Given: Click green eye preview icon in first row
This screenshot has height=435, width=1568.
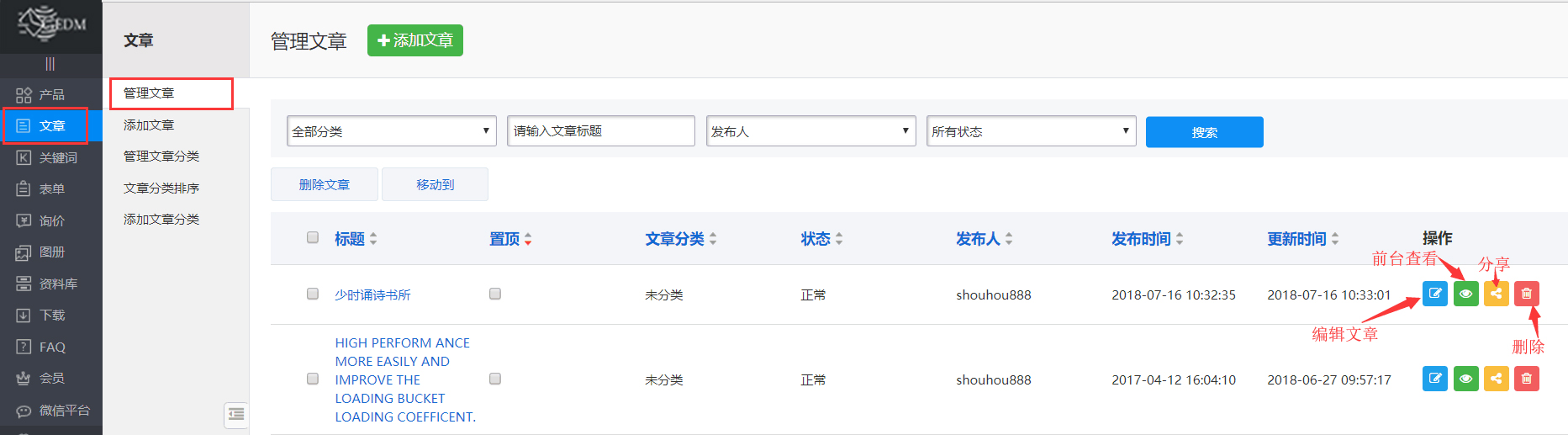Looking at the screenshot, I should (x=1465, y=294).
